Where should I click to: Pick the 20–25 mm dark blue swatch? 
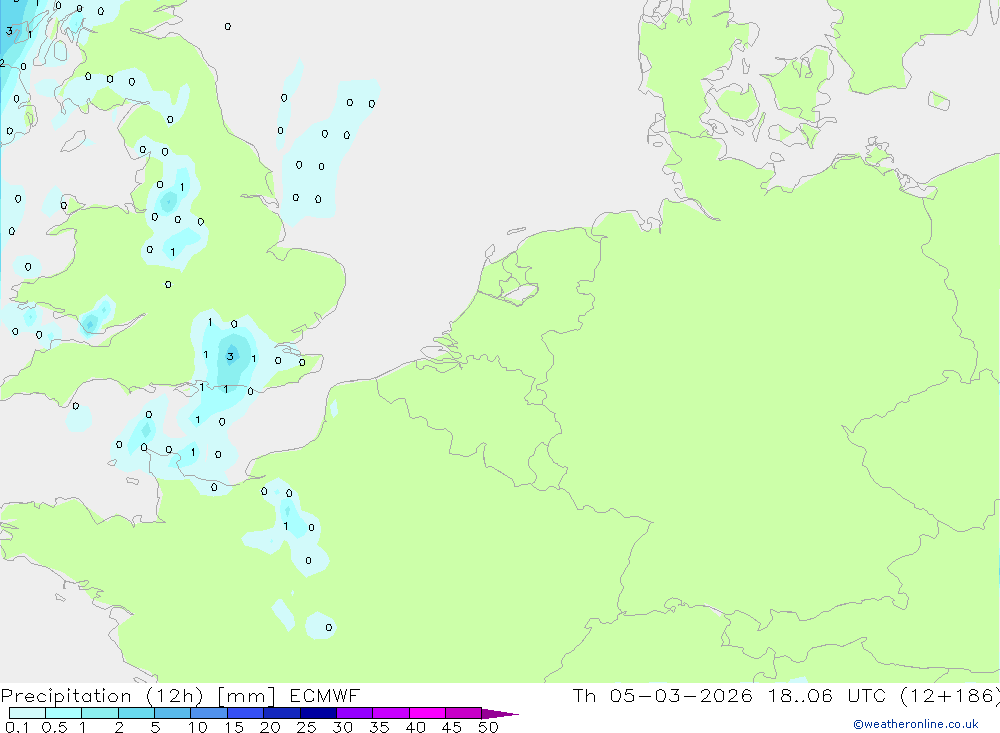pos(282,713)
